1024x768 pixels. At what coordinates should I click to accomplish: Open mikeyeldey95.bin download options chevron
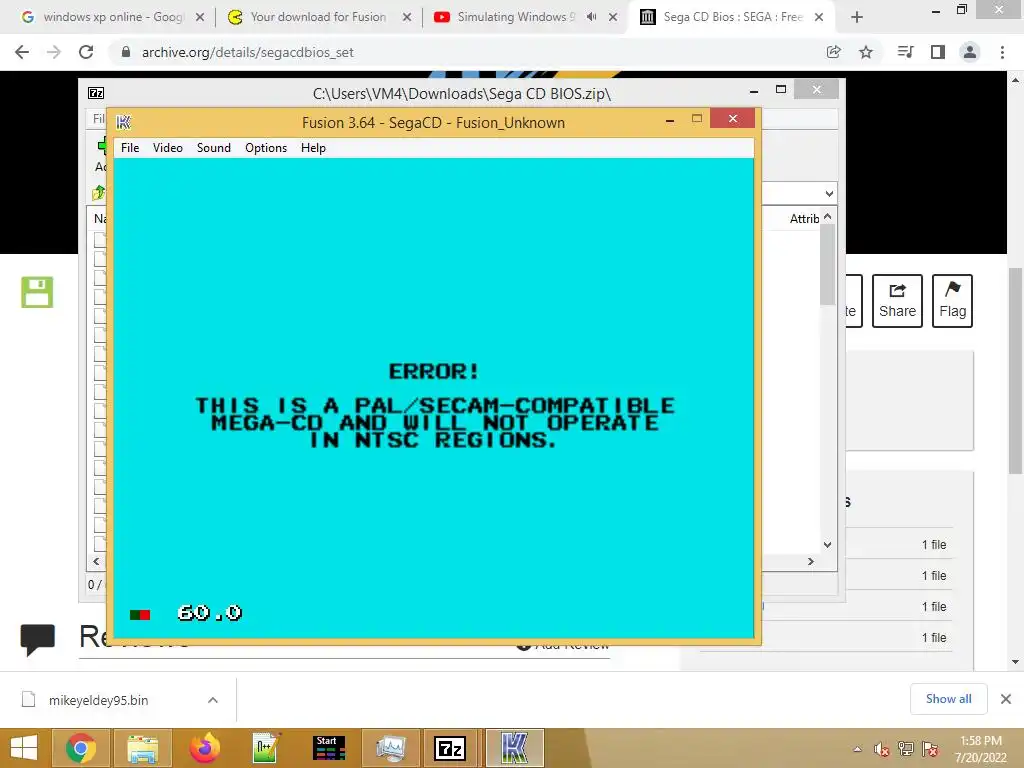pos(213,700)
